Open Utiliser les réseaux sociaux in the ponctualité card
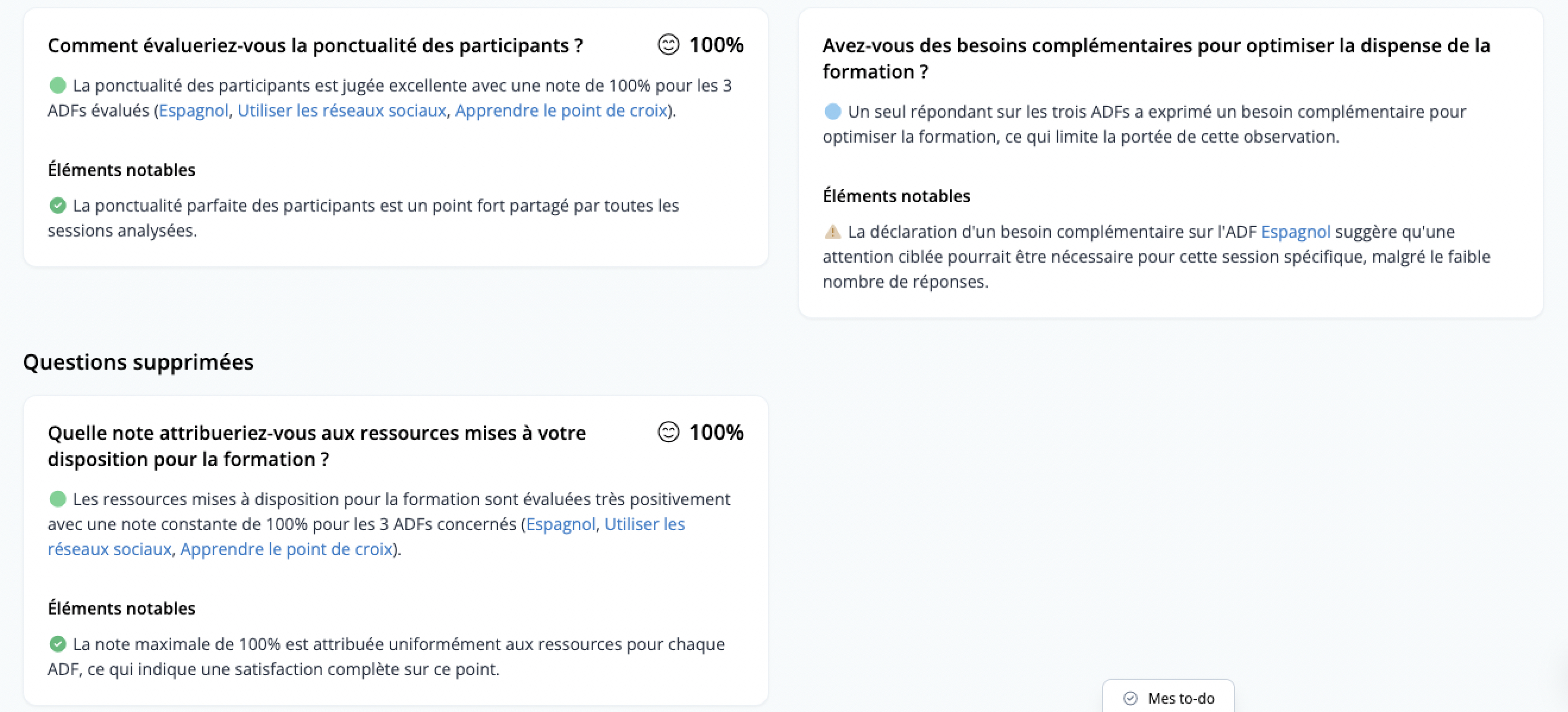The height and width of the screenshot is (712, 1568). pyautogui.click(x=342, y=111)
